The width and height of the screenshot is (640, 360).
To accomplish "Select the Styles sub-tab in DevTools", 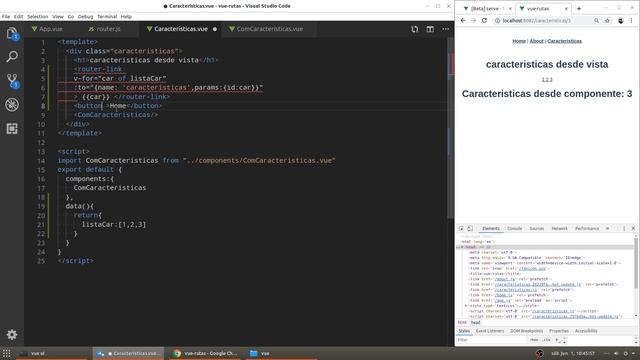I will coord(464,331).
